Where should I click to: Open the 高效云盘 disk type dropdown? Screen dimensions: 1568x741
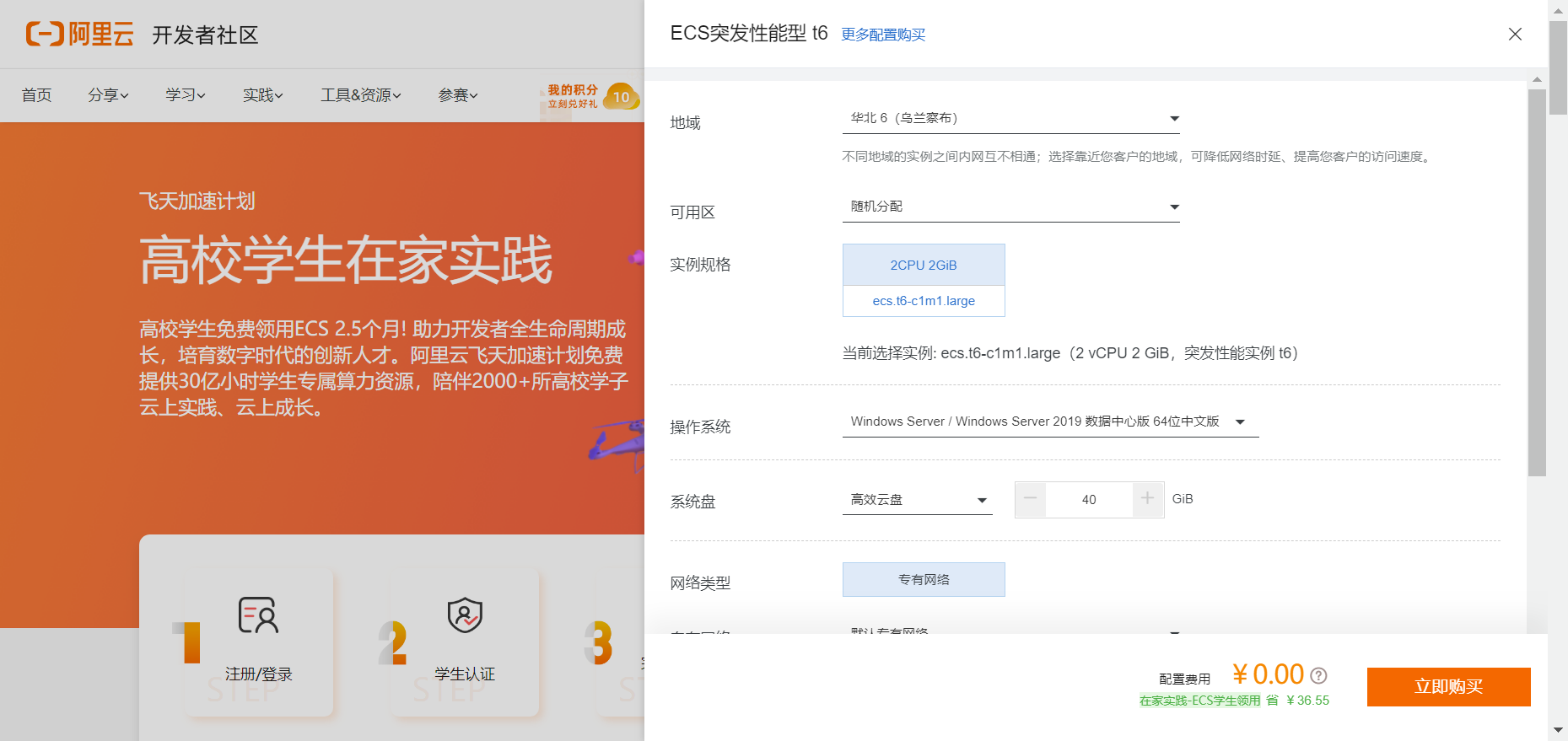point(917,500)
